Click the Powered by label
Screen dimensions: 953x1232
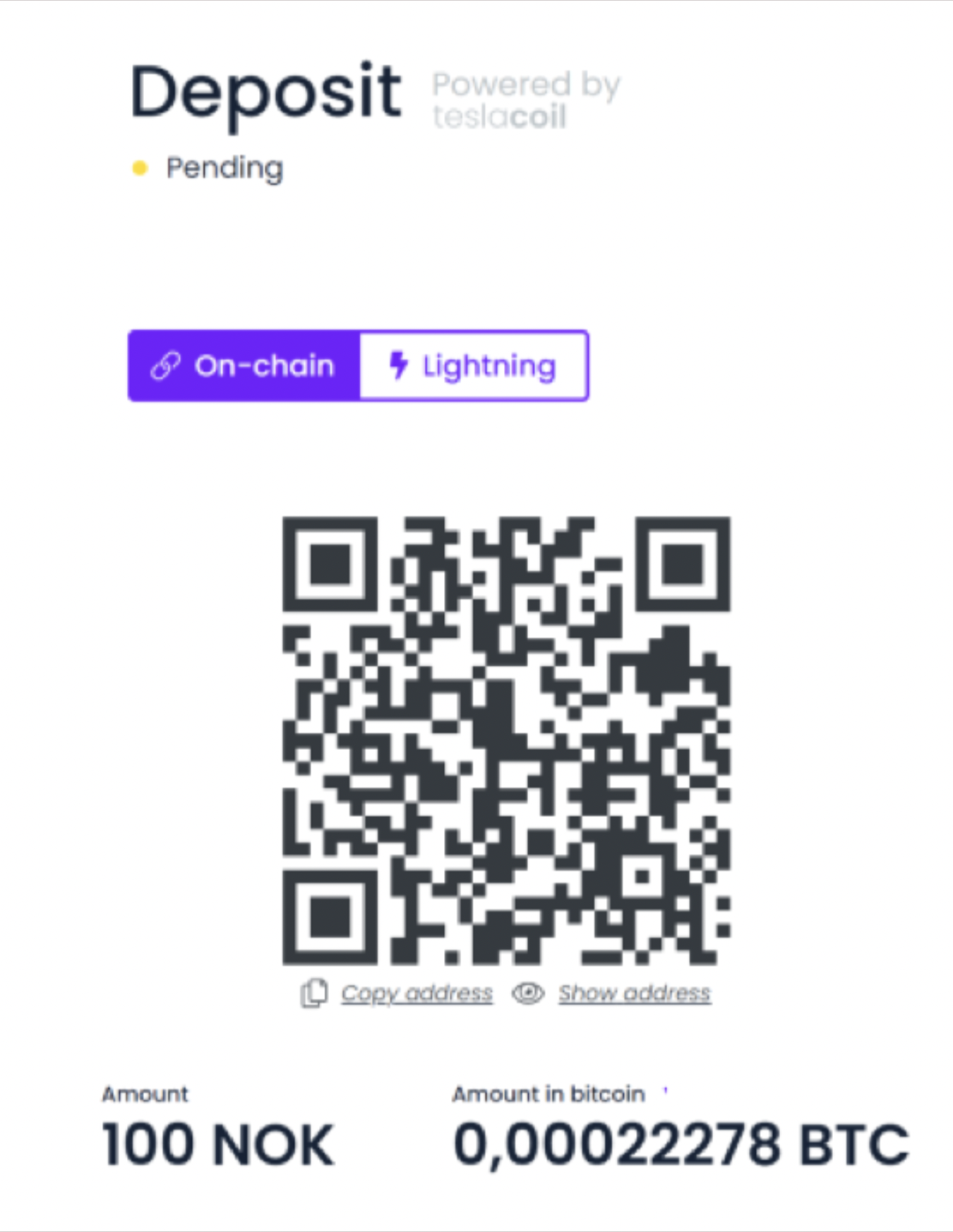click(x=526, y=85)
